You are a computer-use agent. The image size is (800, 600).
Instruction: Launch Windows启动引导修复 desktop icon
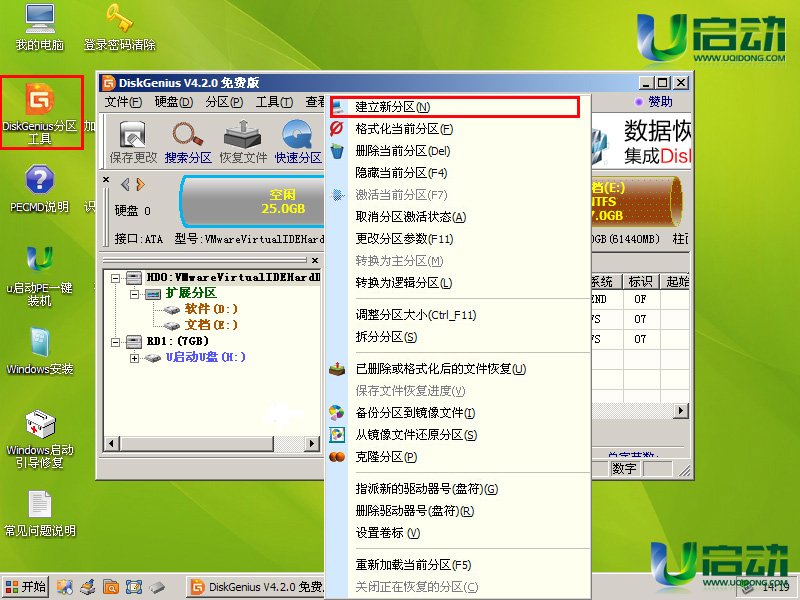click(x=40, y=439)
